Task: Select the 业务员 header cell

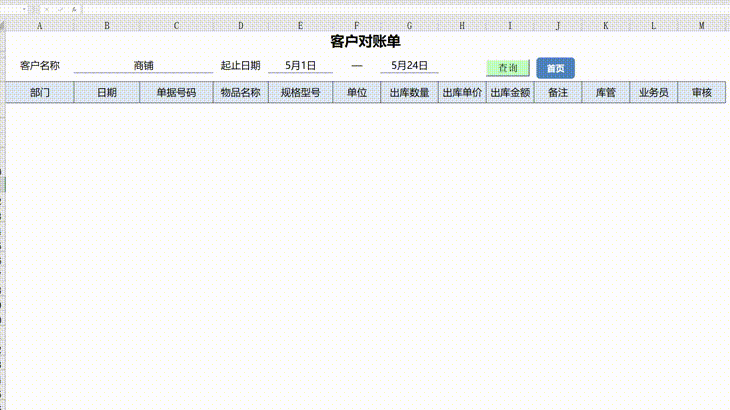Action: (653, 93)
